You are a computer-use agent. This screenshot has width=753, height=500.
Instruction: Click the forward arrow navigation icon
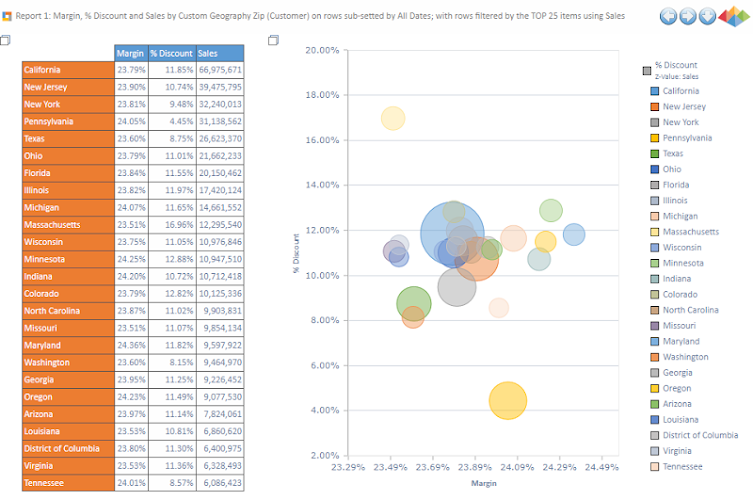[688, 16]
